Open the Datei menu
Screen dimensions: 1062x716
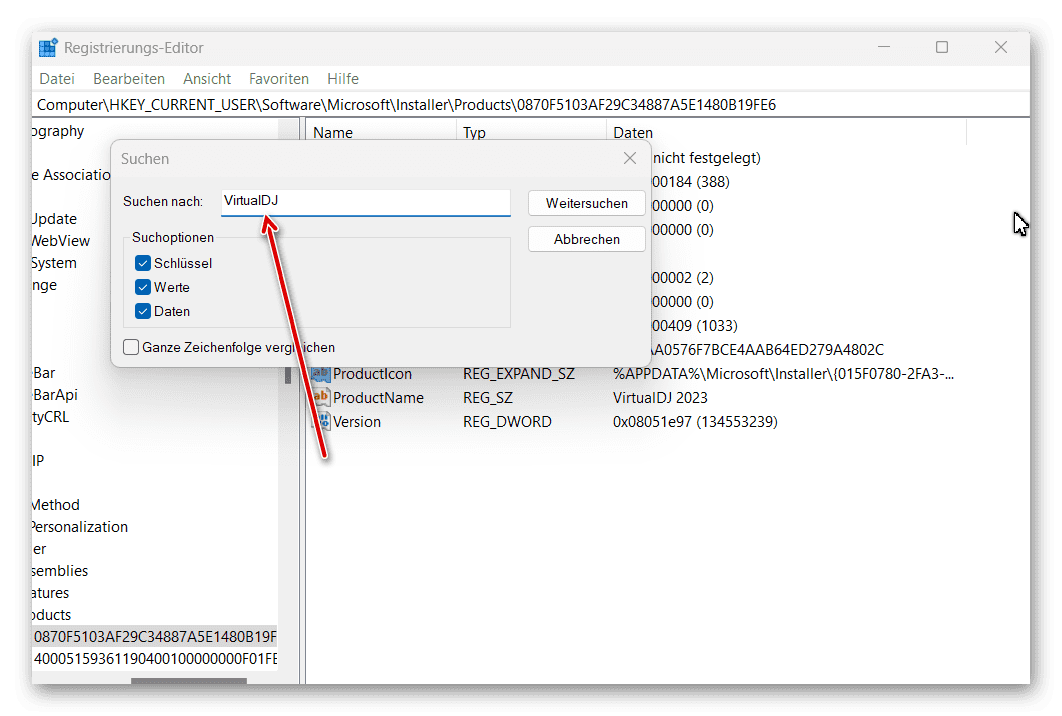(57, 79)
